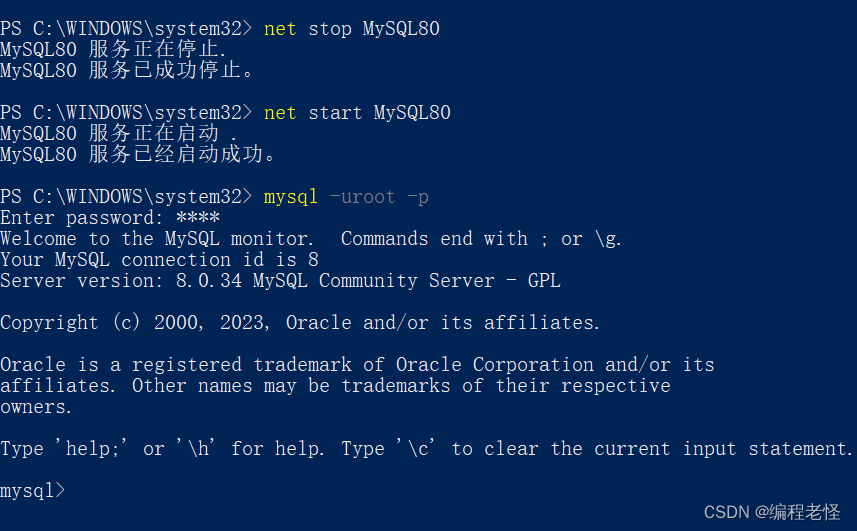This screenshot has width=857, height=531.
Task: Click the 'affiliates. Other names' line
Action: click(335, 386)
